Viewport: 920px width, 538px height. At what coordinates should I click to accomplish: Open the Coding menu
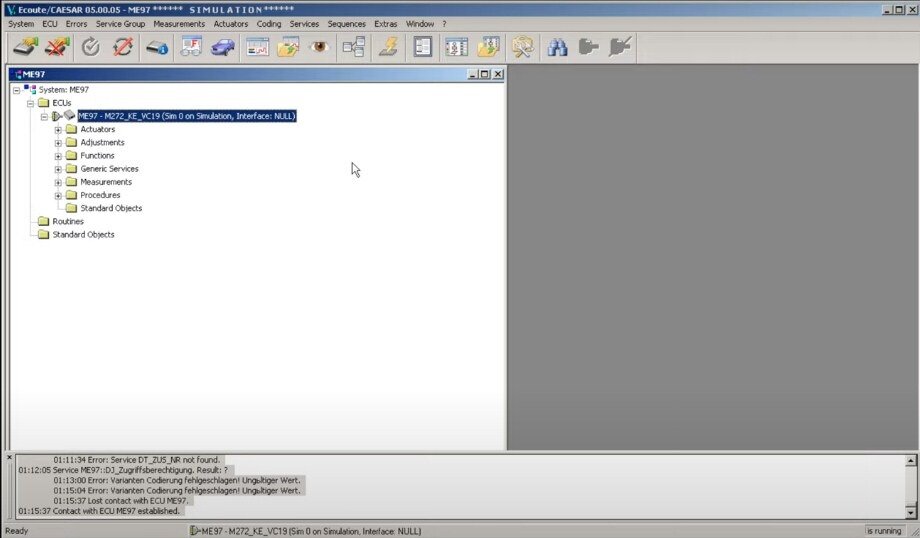coord(269,24)
